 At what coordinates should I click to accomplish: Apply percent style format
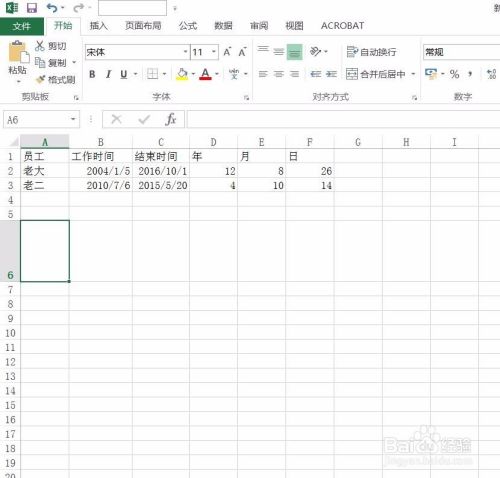pyautogui.click(x=454, y=74)
